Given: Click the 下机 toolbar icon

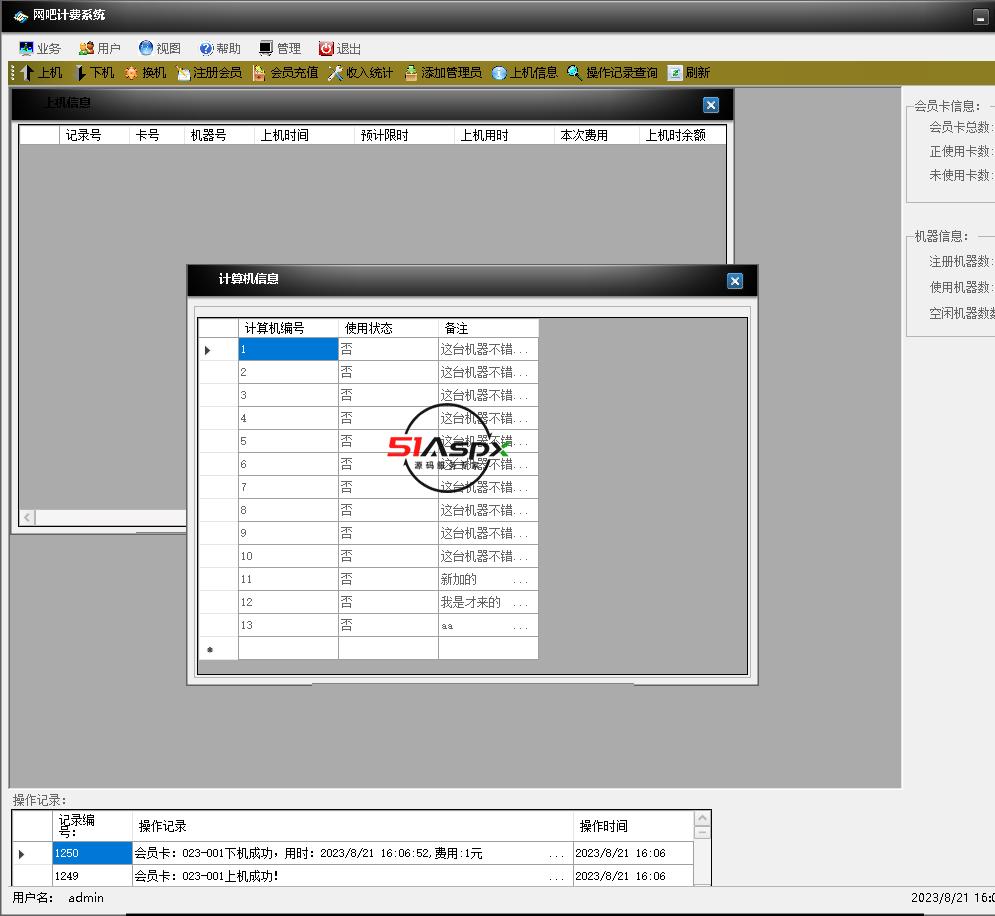Looking at the screenshot, I should click(x=81, y=73).
